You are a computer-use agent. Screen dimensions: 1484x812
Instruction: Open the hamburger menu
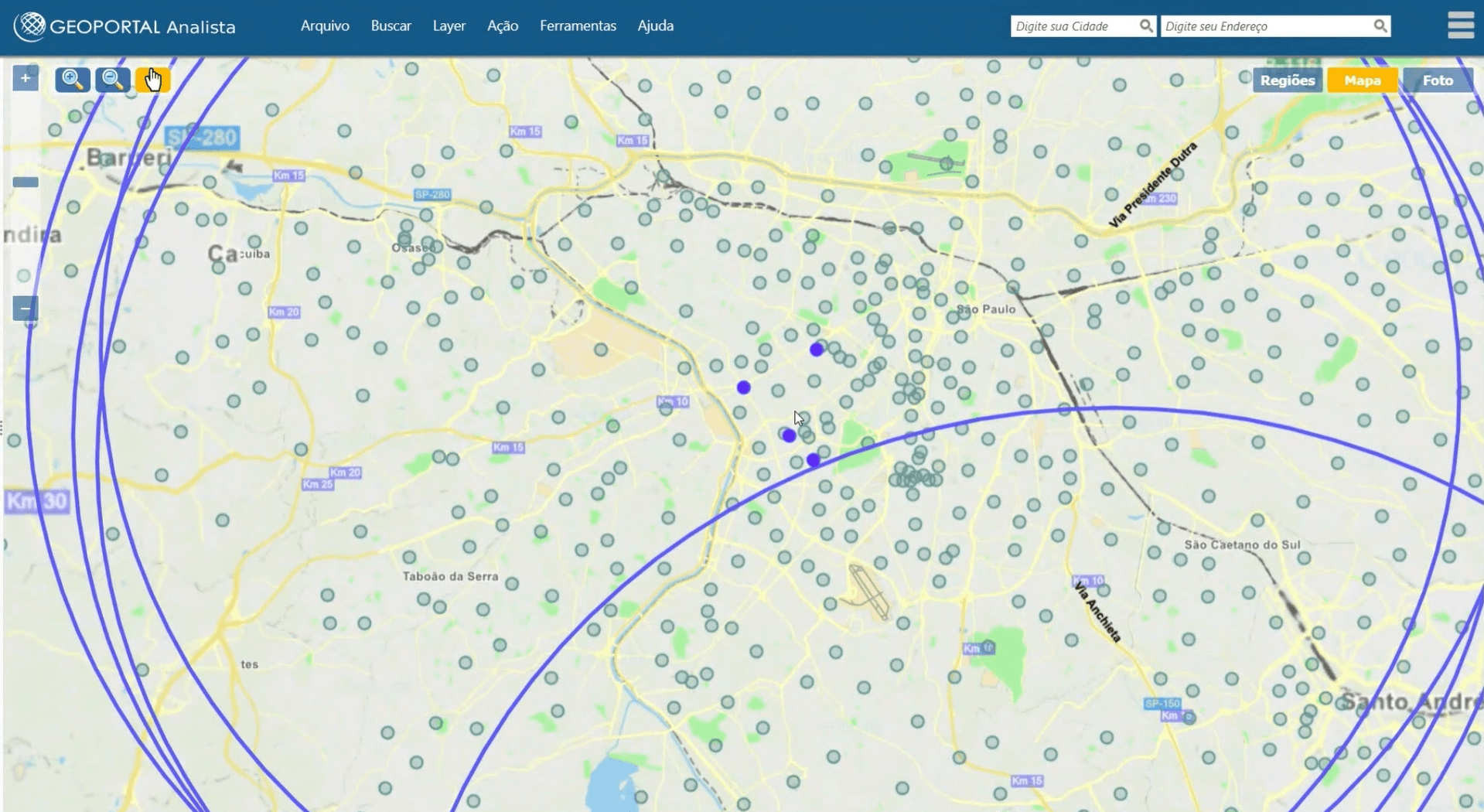pos(1460,26)
